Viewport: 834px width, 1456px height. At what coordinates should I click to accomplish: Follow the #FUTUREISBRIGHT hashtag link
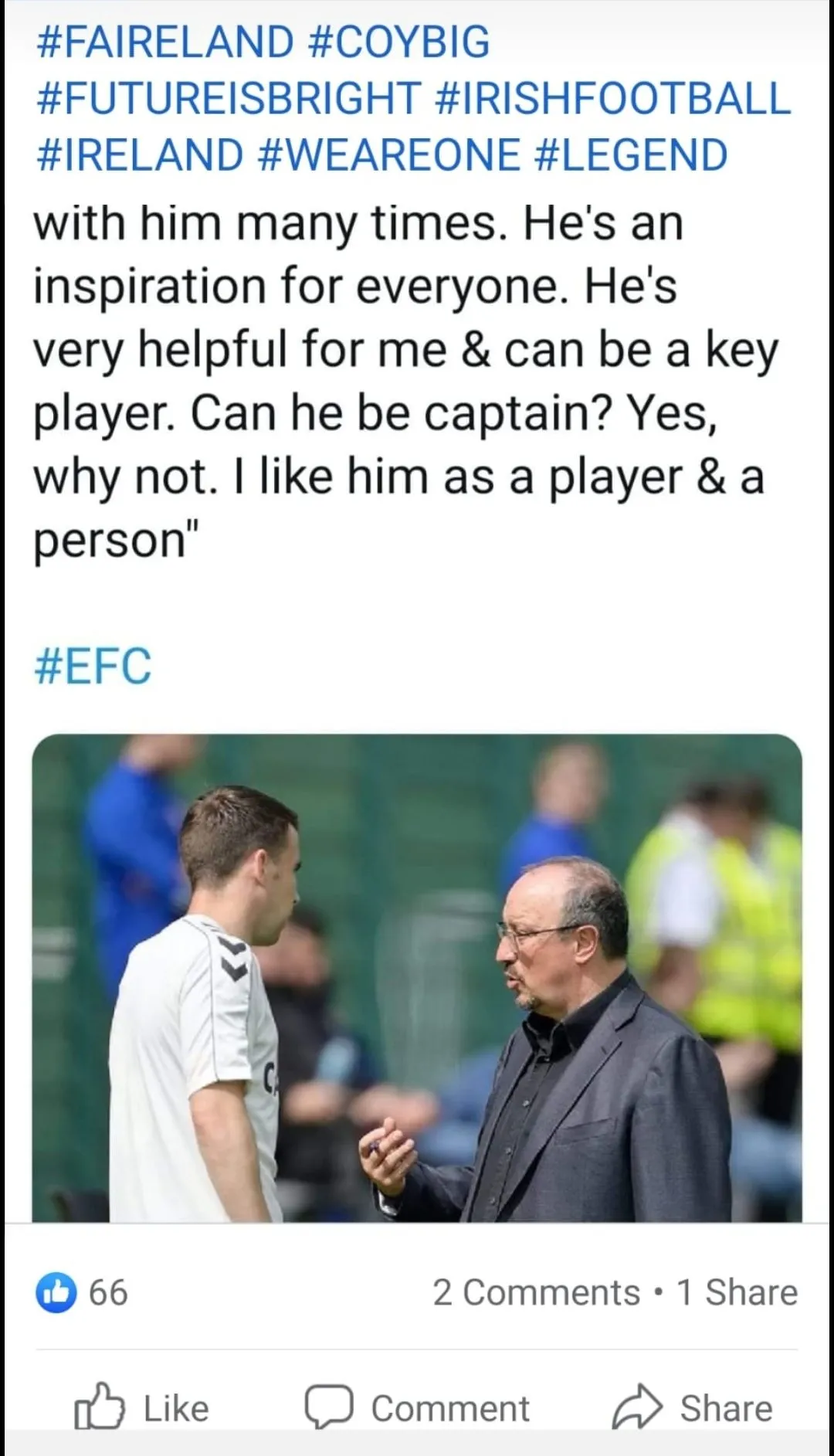(x=229, y=98)
